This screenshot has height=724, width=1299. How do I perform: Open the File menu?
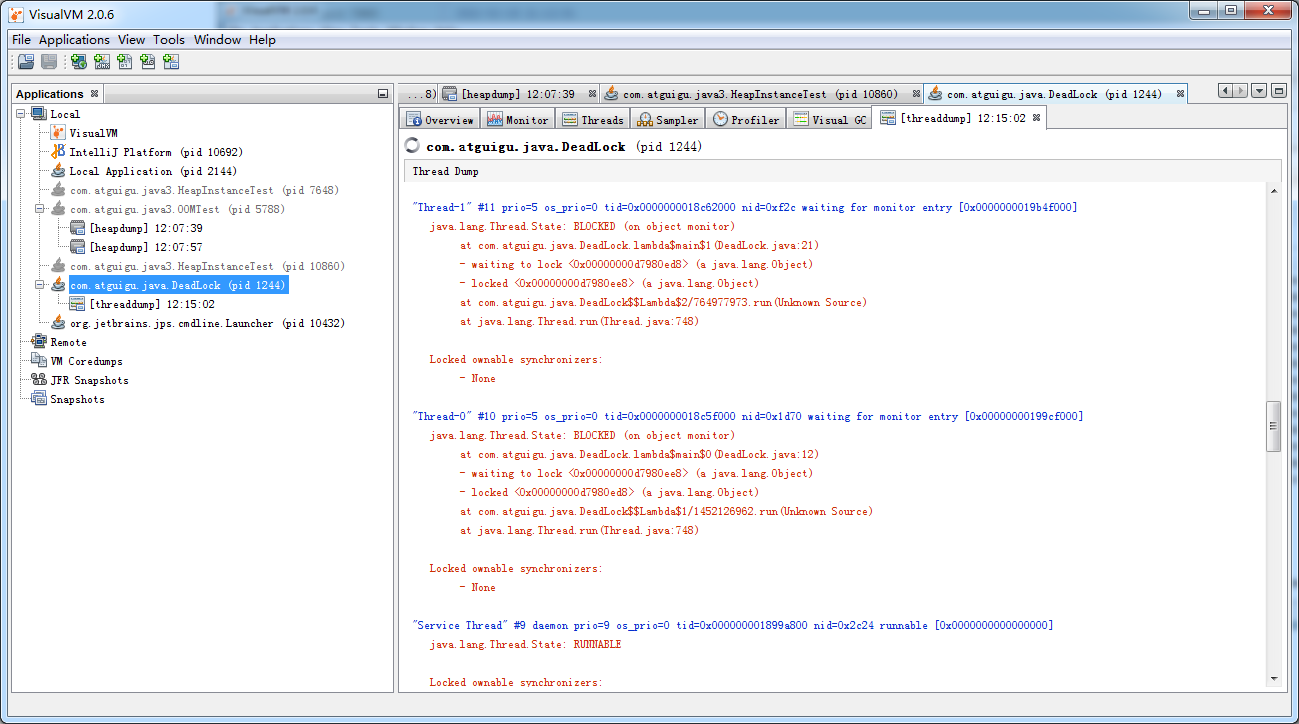point(21,40)
